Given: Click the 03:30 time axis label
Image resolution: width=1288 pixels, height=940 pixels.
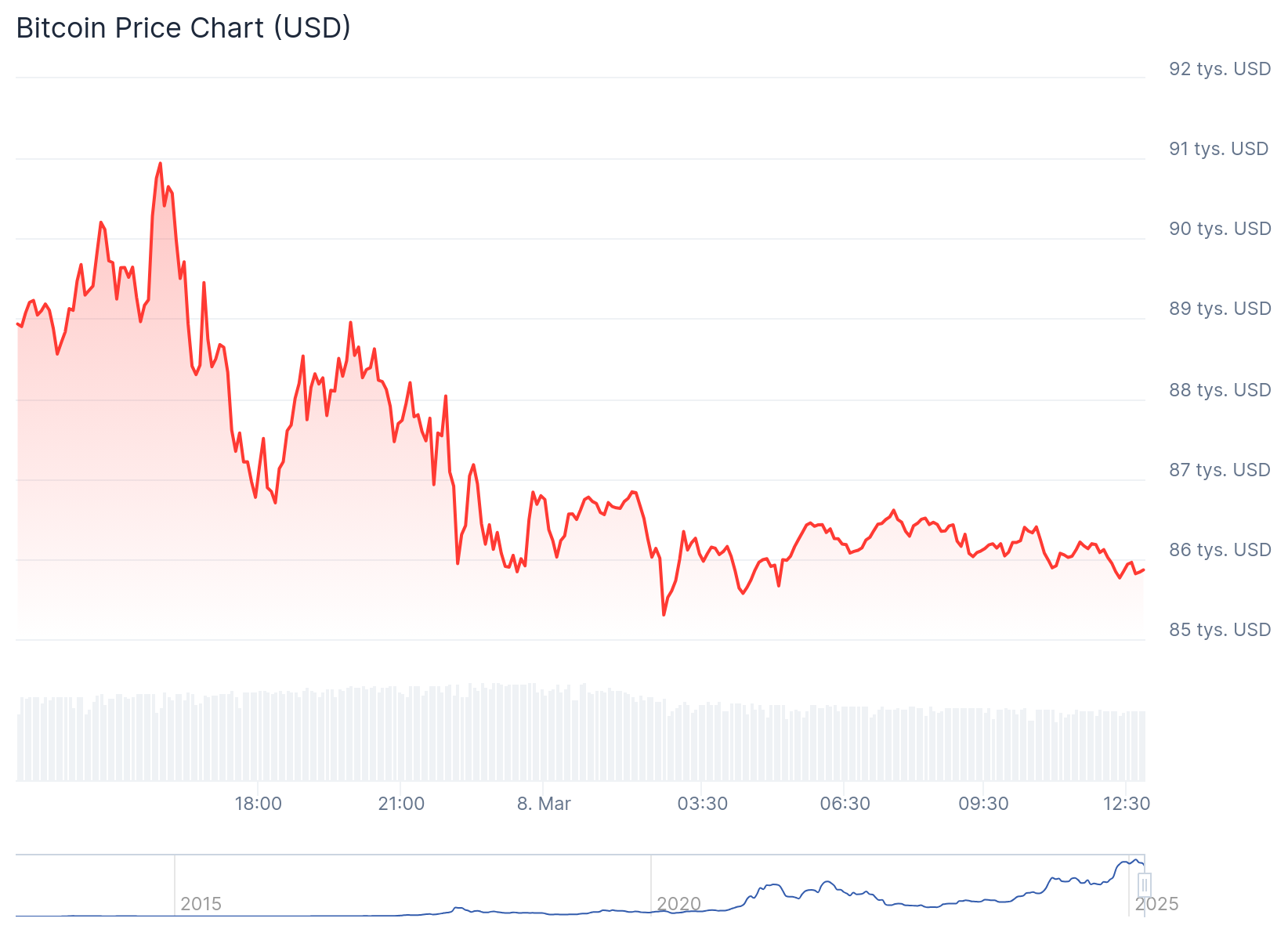Looking at the screenshot, I should click(x=703, y=804).
